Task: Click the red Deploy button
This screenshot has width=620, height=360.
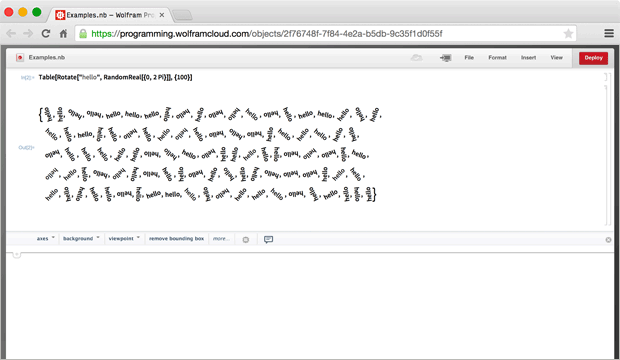Action: [x=594, y=58]
